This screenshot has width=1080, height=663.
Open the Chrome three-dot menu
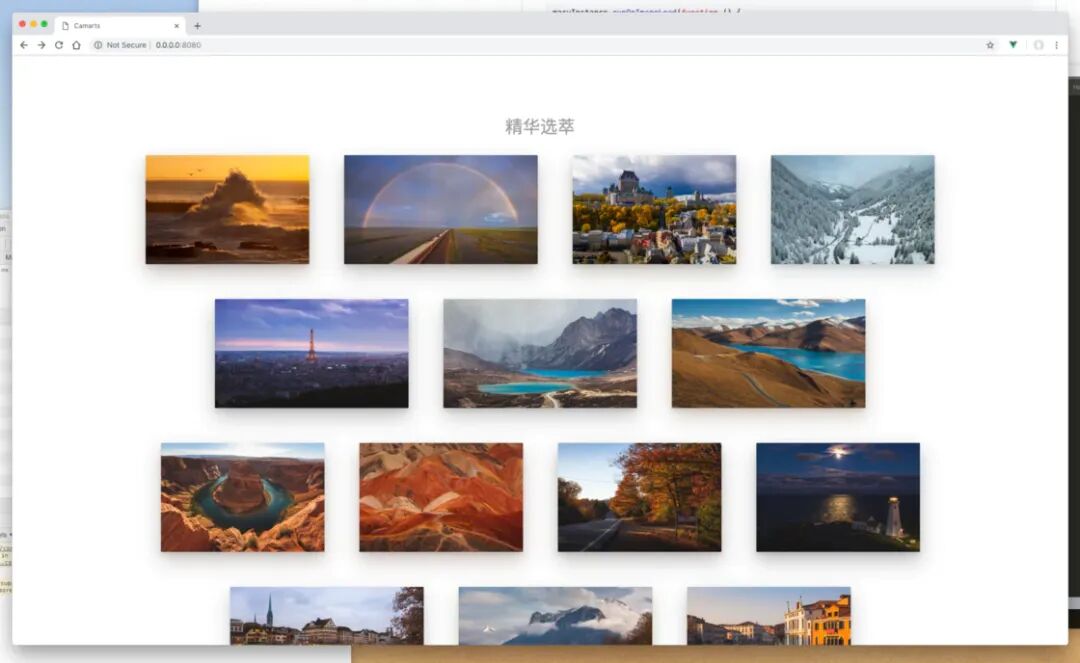click(1057, 45)
